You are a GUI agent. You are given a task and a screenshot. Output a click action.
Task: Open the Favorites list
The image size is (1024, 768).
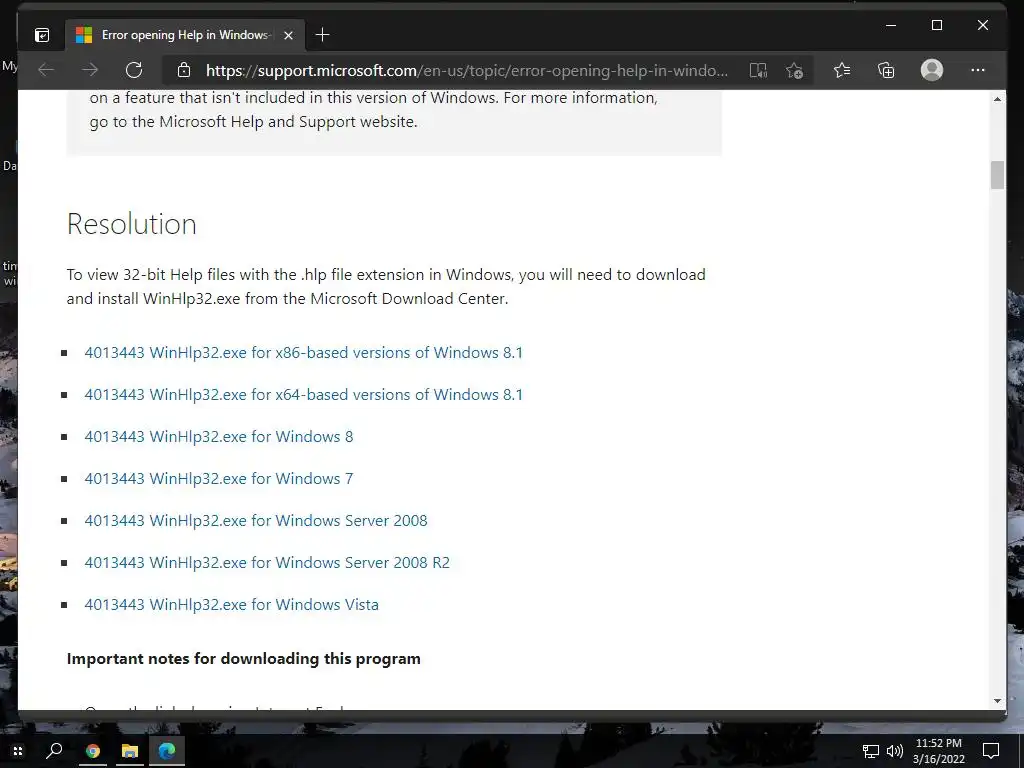[x=842, y=70]
